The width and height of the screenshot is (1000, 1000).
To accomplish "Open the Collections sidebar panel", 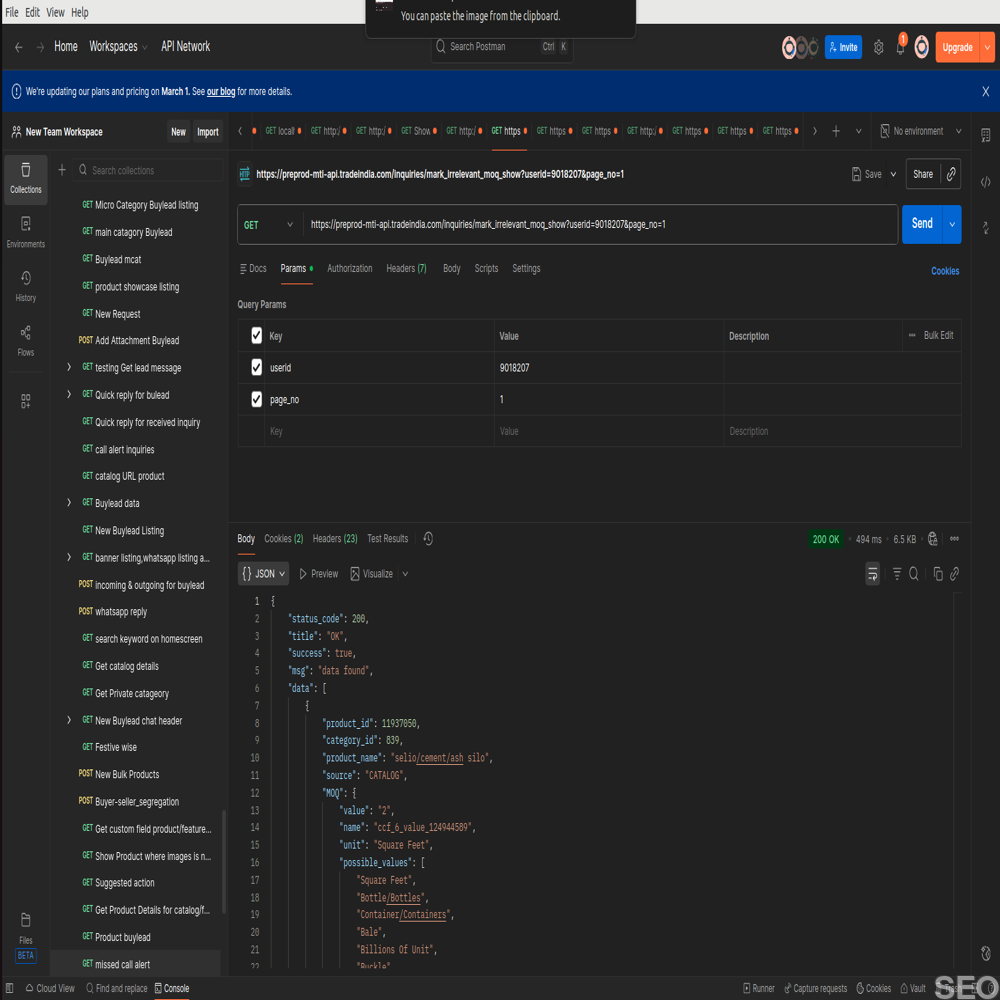I will [x=26, y=179].
